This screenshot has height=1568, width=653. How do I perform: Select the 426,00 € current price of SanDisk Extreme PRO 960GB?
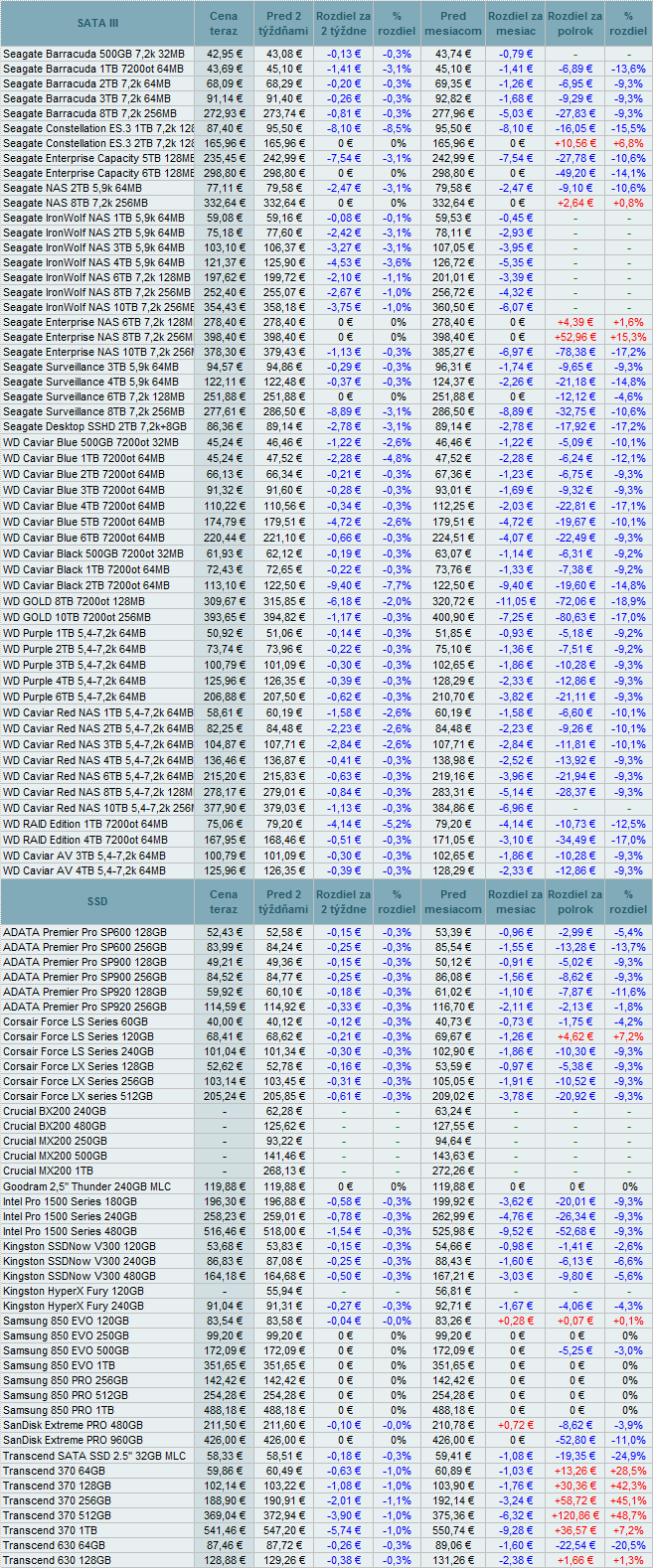223,1440
